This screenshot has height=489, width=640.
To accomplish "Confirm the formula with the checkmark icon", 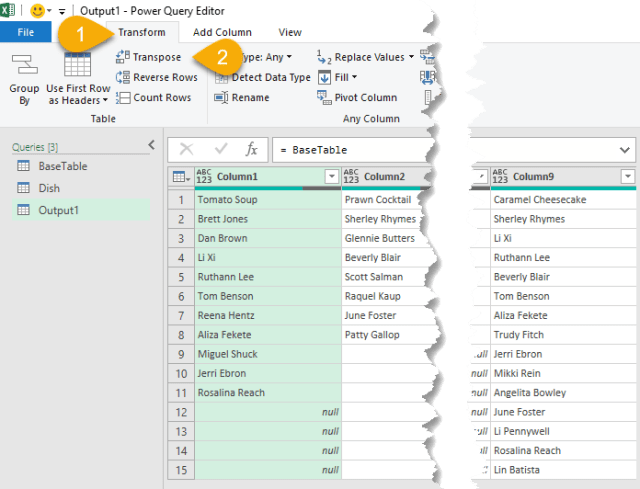I will [x=221, y=149].
